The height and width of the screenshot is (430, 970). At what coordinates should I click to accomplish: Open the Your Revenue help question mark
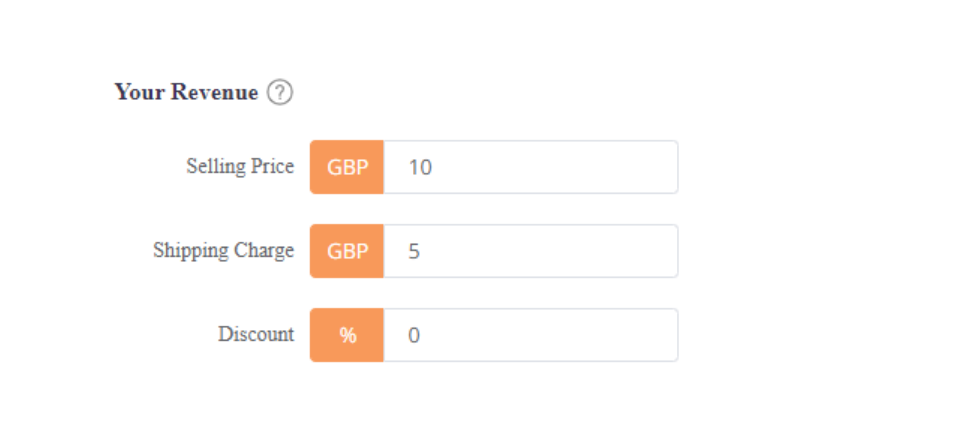pyautogui.click(x=280, y=93)
